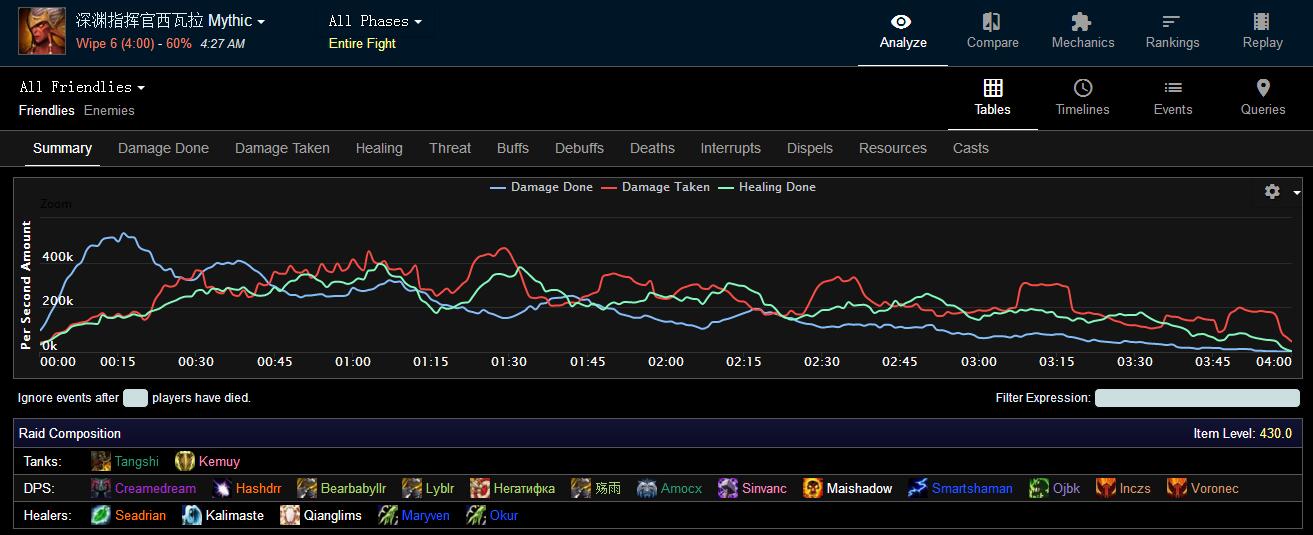Click the Enemies link
Image resolution: width=1313 pixels, height=535 pixels.
click(x=109, y=110)
